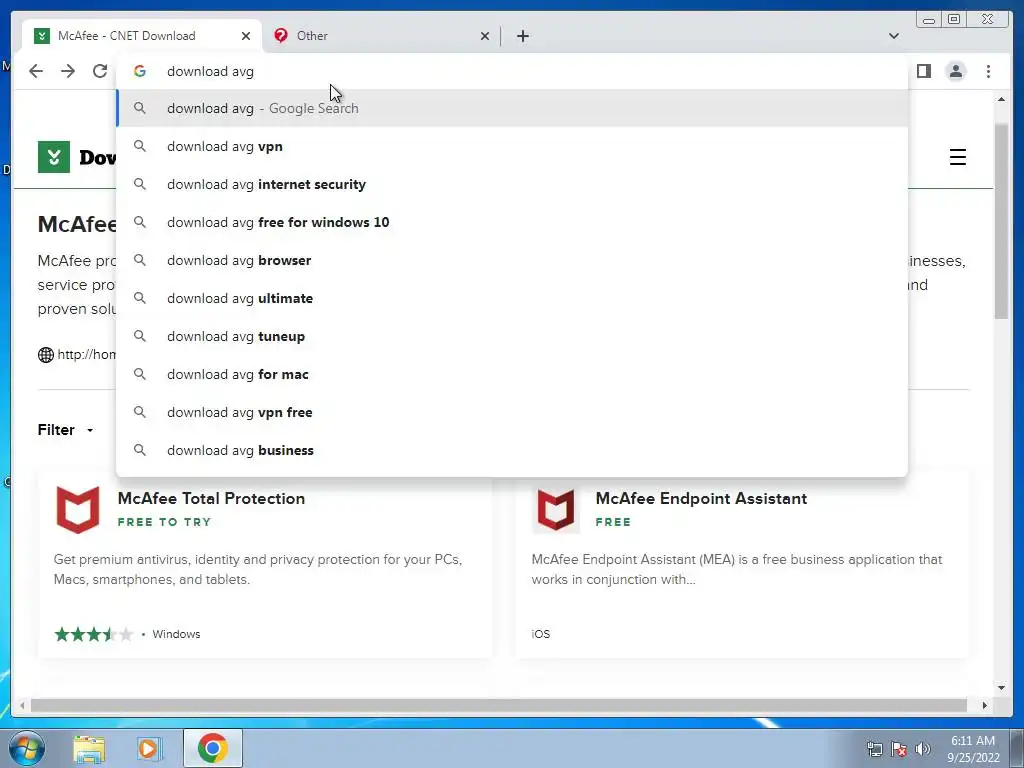Open Windows Media Player in the taskbar
1024x768 pixels.
pos(150,749)
